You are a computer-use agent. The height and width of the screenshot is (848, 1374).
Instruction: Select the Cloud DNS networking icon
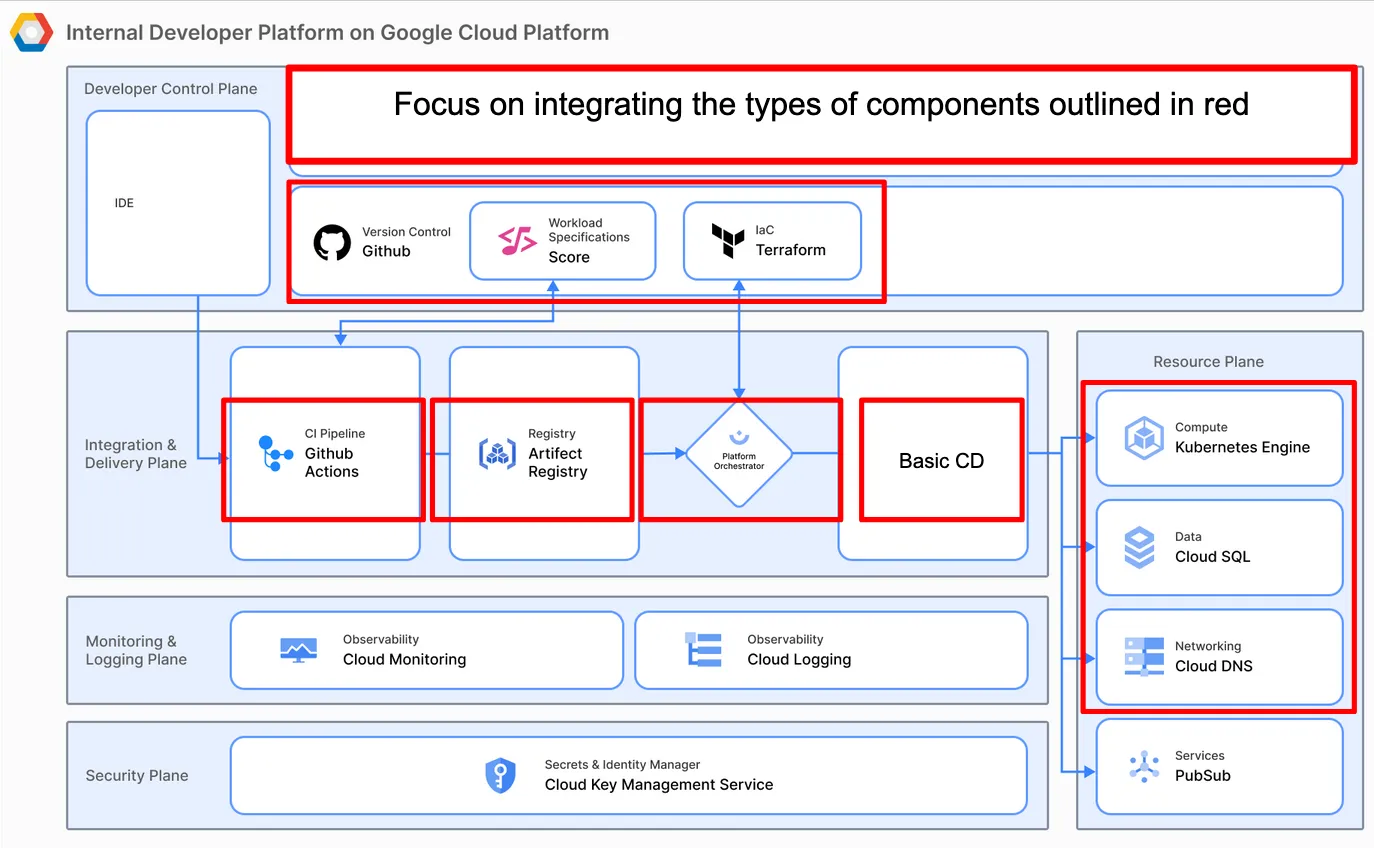point(1142,657)
